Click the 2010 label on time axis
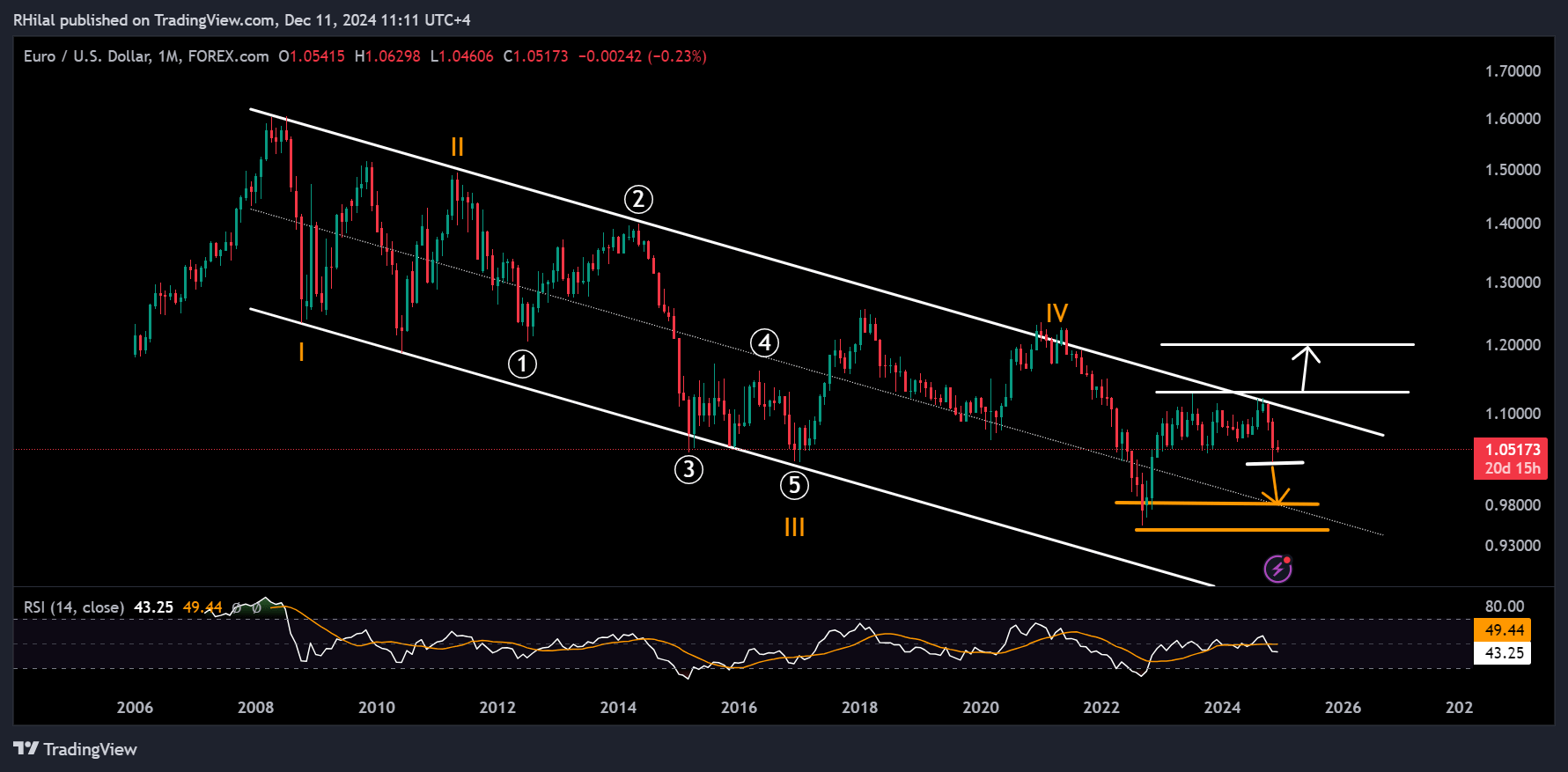This screenshot has height=772, width=1568. coord(377,708)
